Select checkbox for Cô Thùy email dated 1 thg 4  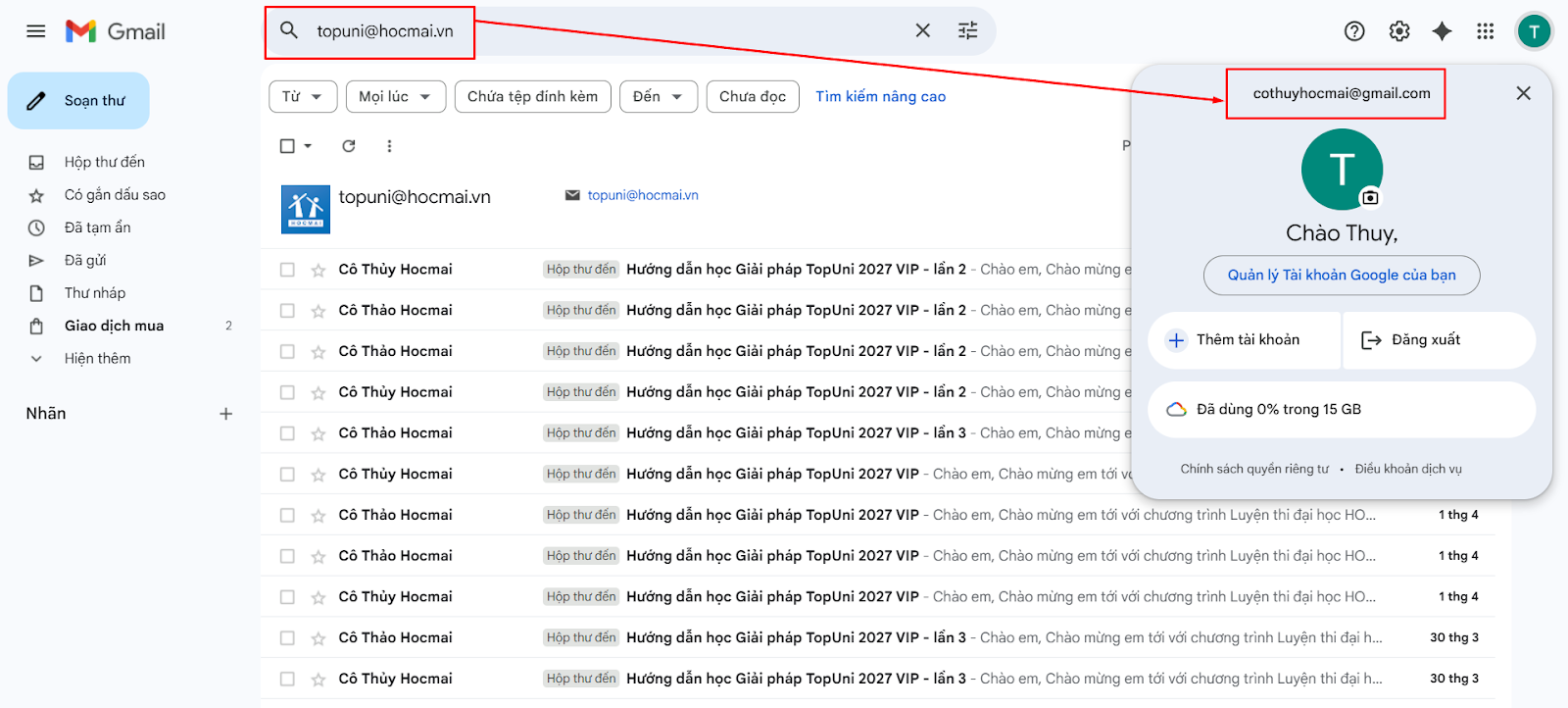click(287, 596)
